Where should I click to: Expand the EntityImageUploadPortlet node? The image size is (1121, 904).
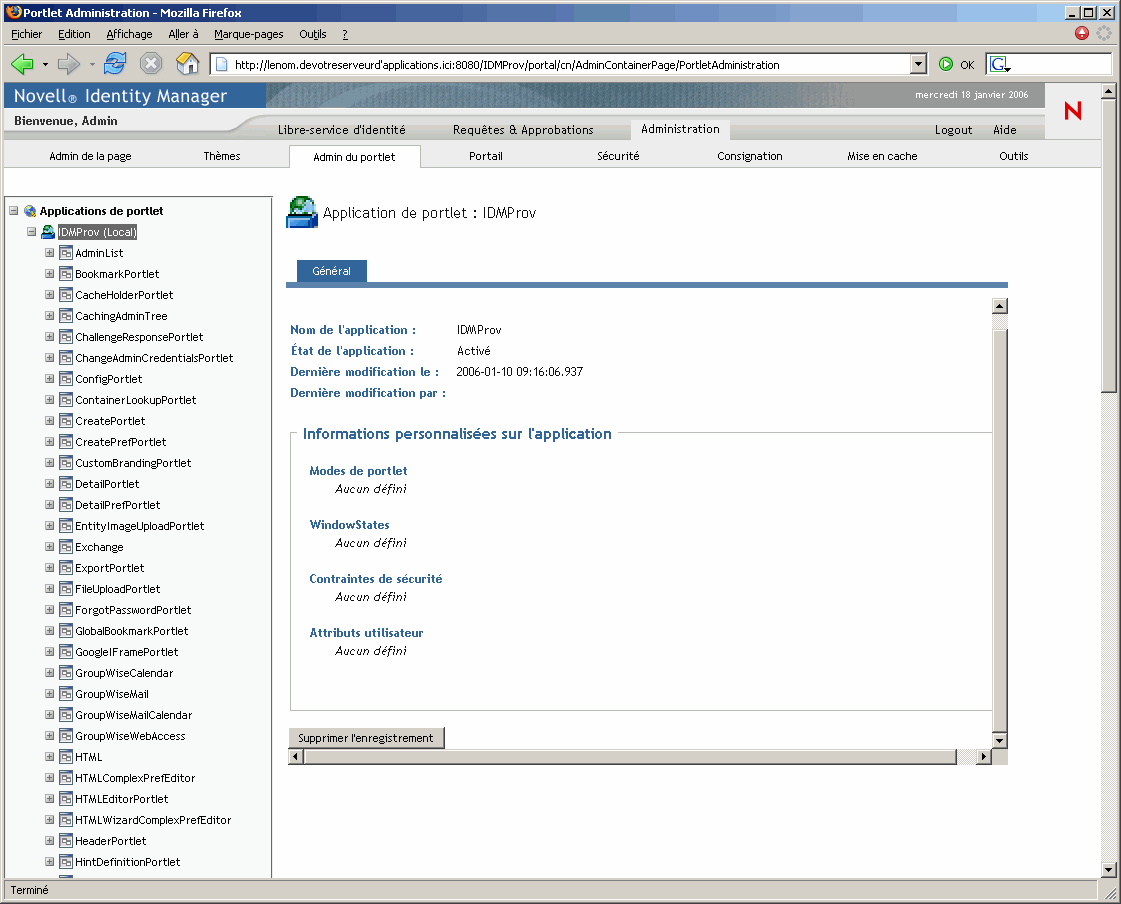pyautogui.click(x=49, y=526)
